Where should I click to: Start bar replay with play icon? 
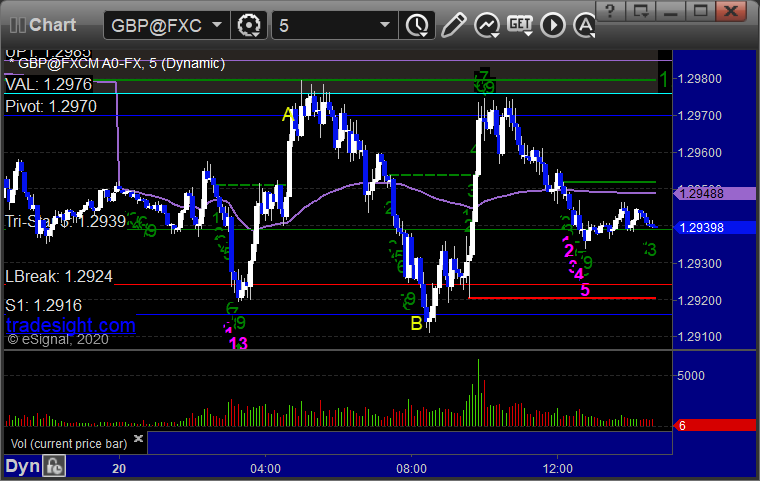coord(553,25)
